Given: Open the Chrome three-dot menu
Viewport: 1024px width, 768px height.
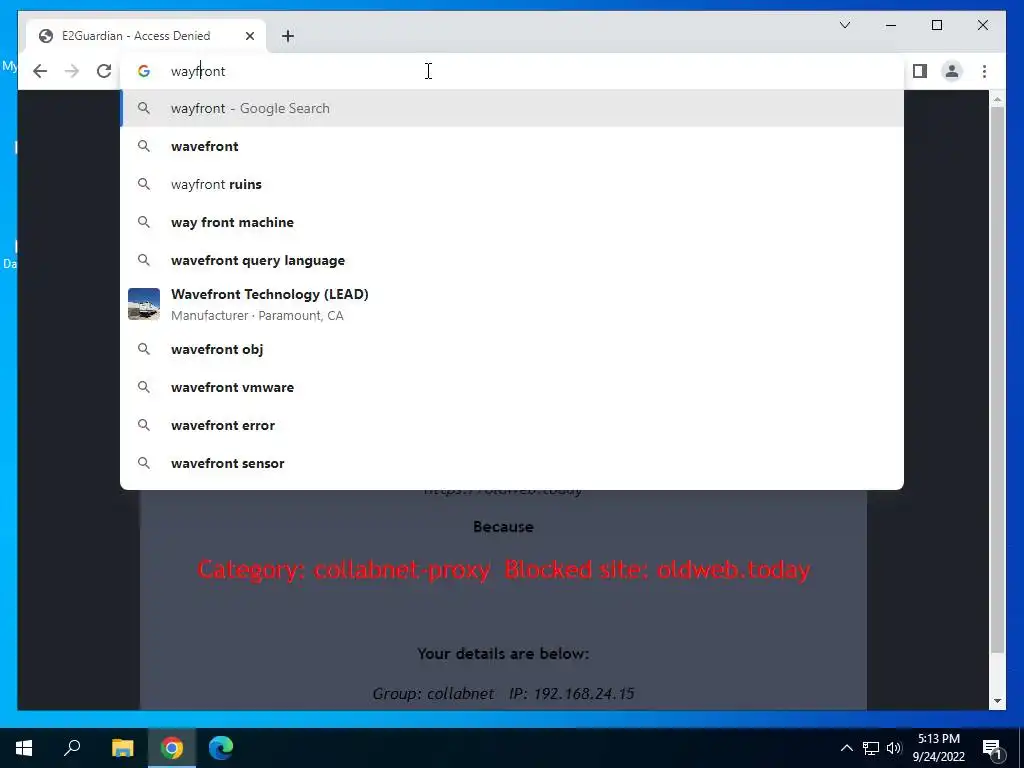Looking at the screenshot, I should 984,71.
